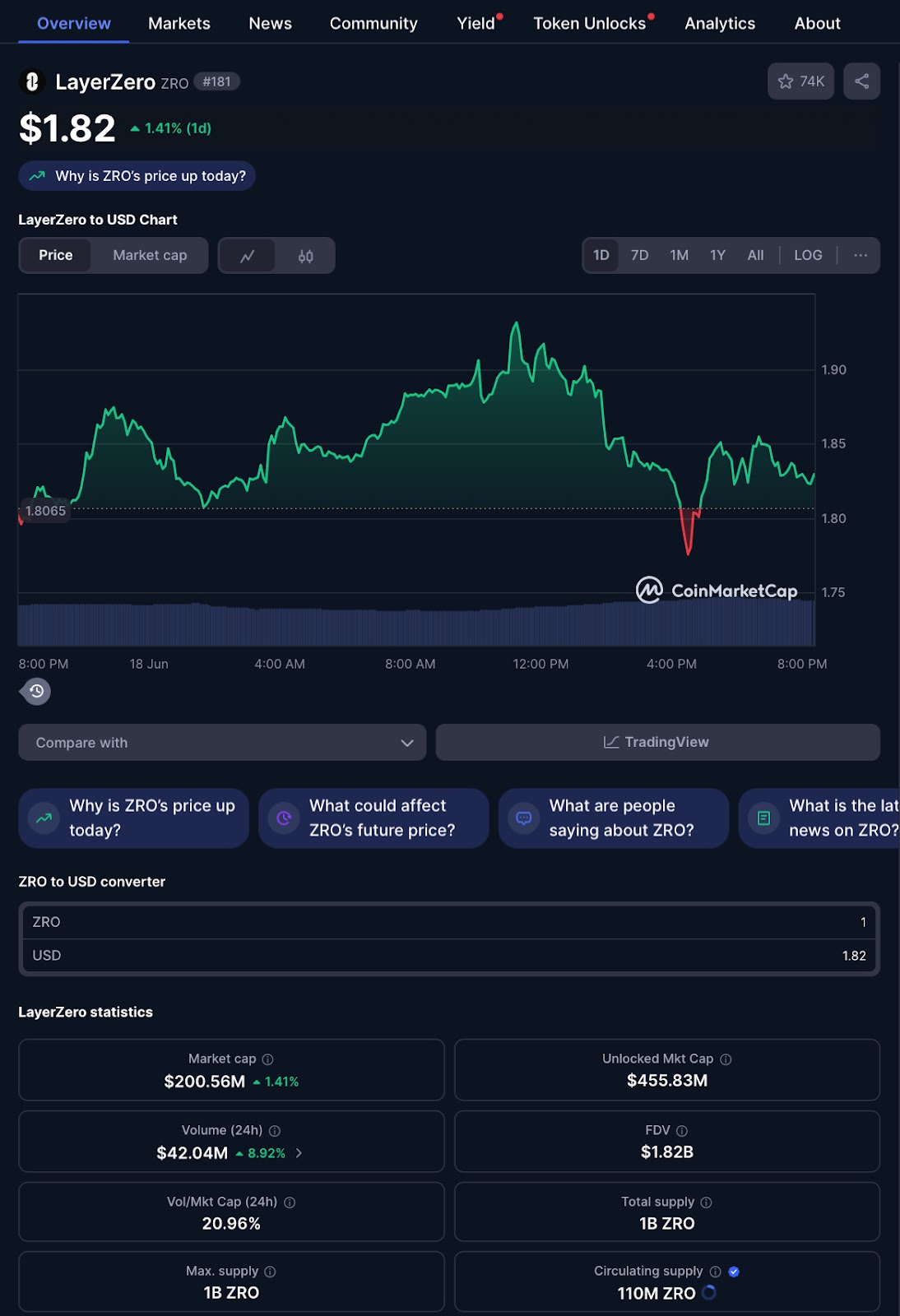Click the circulating supply progress ring
900x1316 pixels.
tap(708, 1293)
